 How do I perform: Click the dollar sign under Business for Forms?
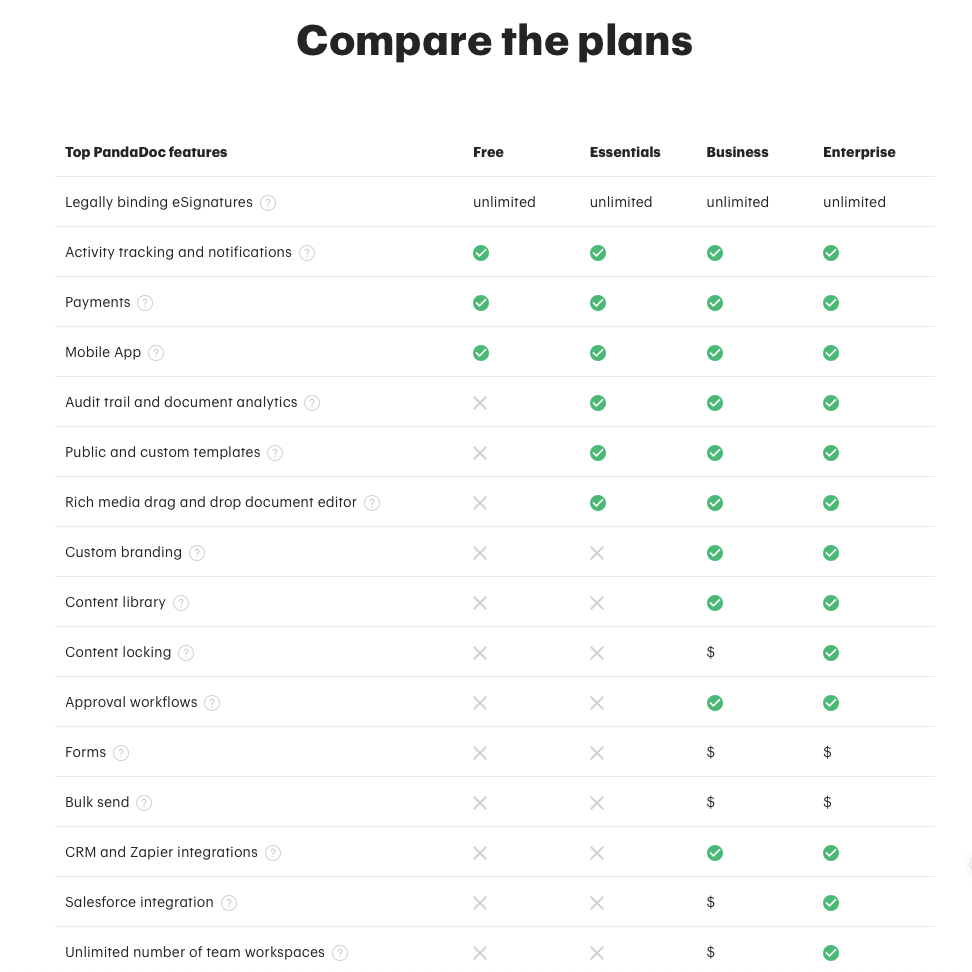coord(710,752)
